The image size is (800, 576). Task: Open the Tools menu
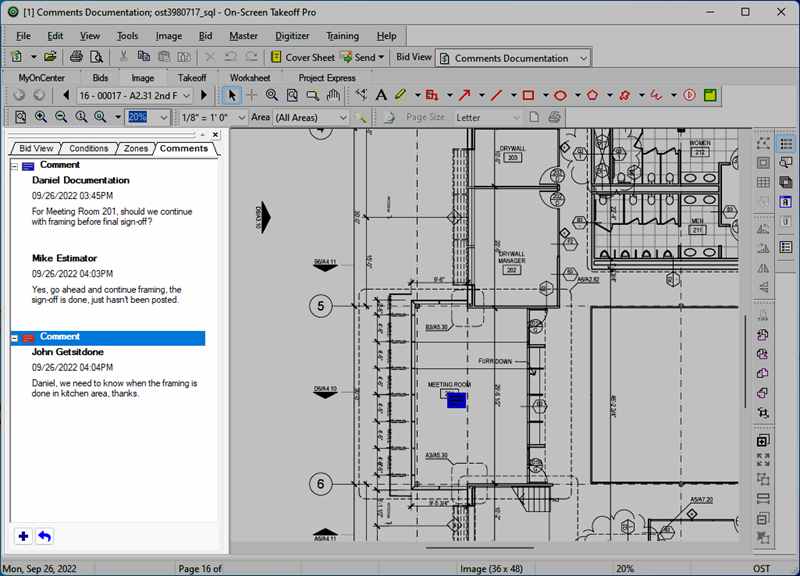[127, 36]
